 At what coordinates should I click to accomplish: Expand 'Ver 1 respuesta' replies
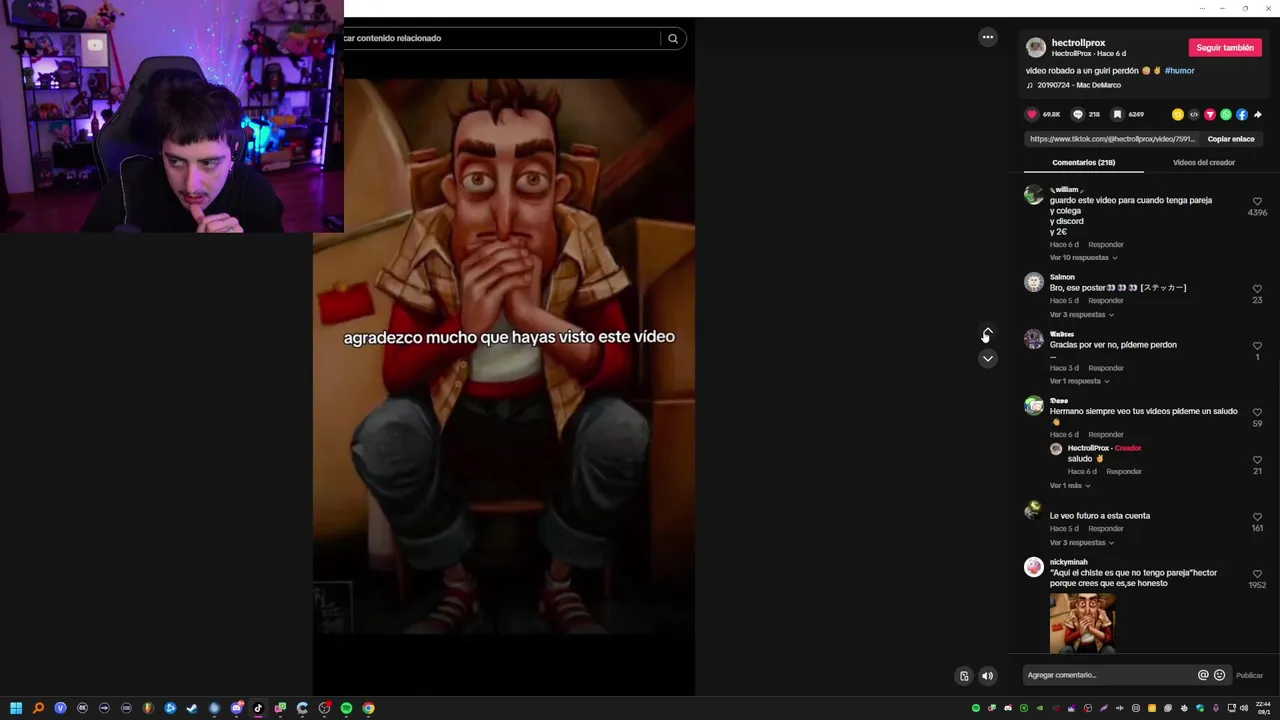click(x=1079, y=381)
